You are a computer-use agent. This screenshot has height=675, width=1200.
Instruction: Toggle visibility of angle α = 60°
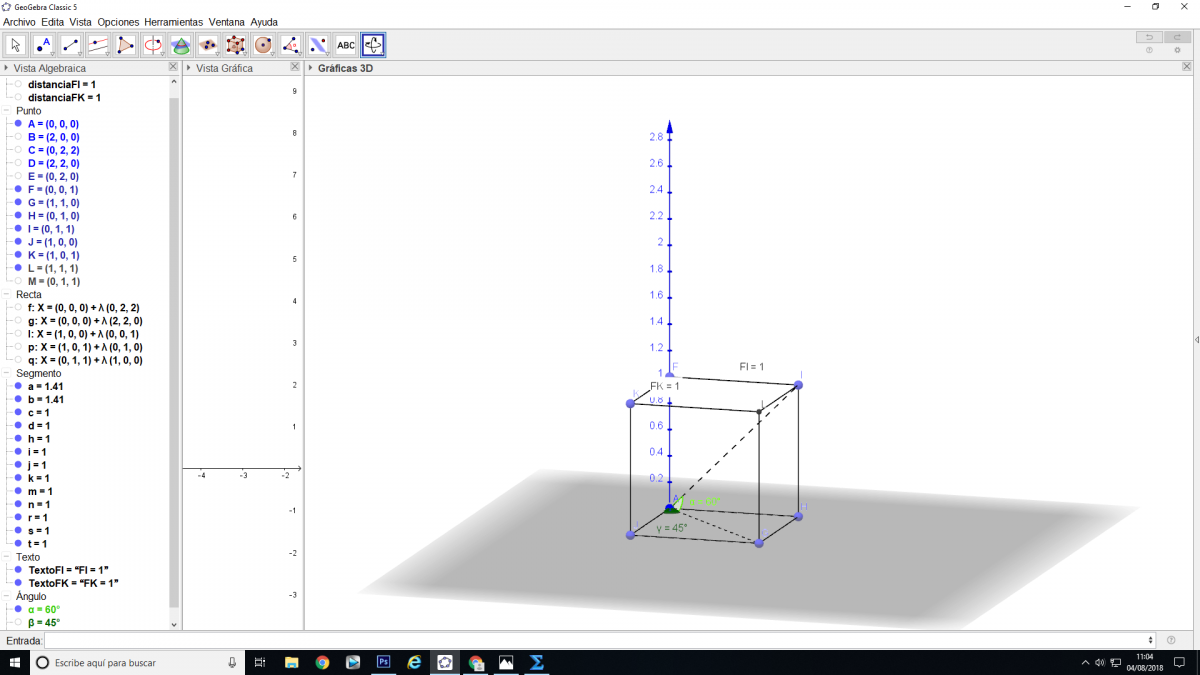[18, 609]
